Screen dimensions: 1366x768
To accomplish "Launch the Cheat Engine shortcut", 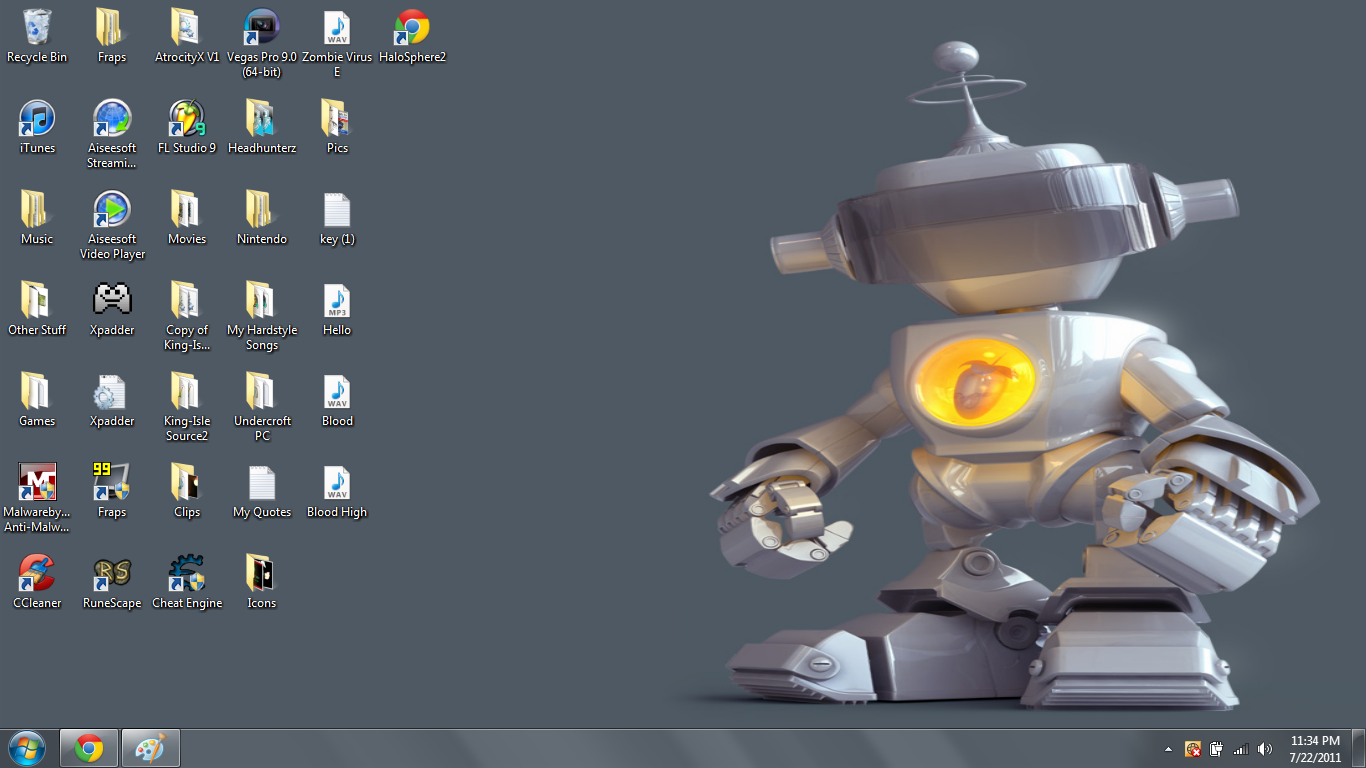I will [187, 582].
